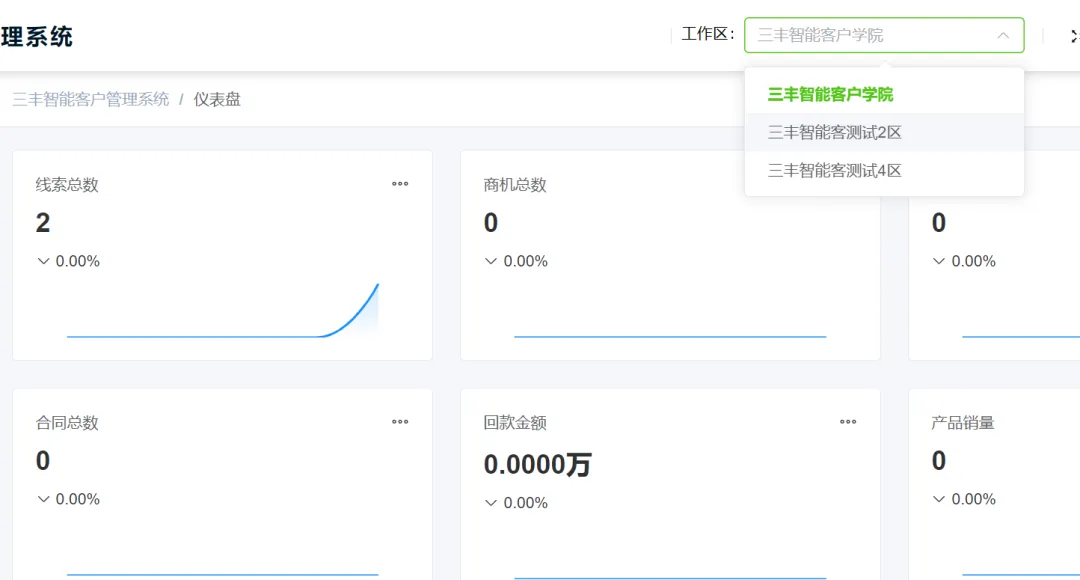Collapse the workspace dropdown chevron
The height and width of the screenshot is (580, 1080).
click(1003, 35)
